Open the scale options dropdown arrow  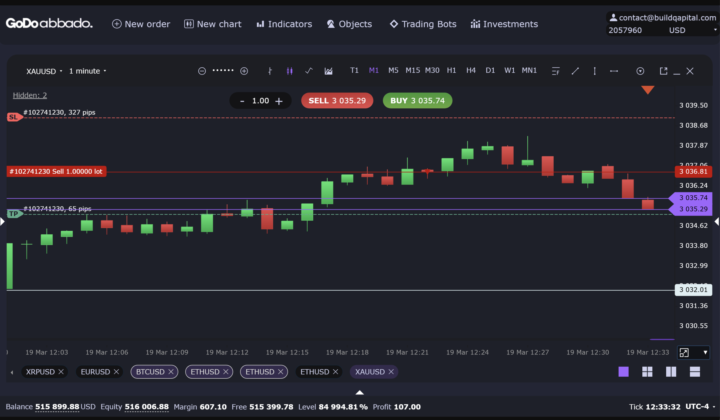(x=705, y=353)
